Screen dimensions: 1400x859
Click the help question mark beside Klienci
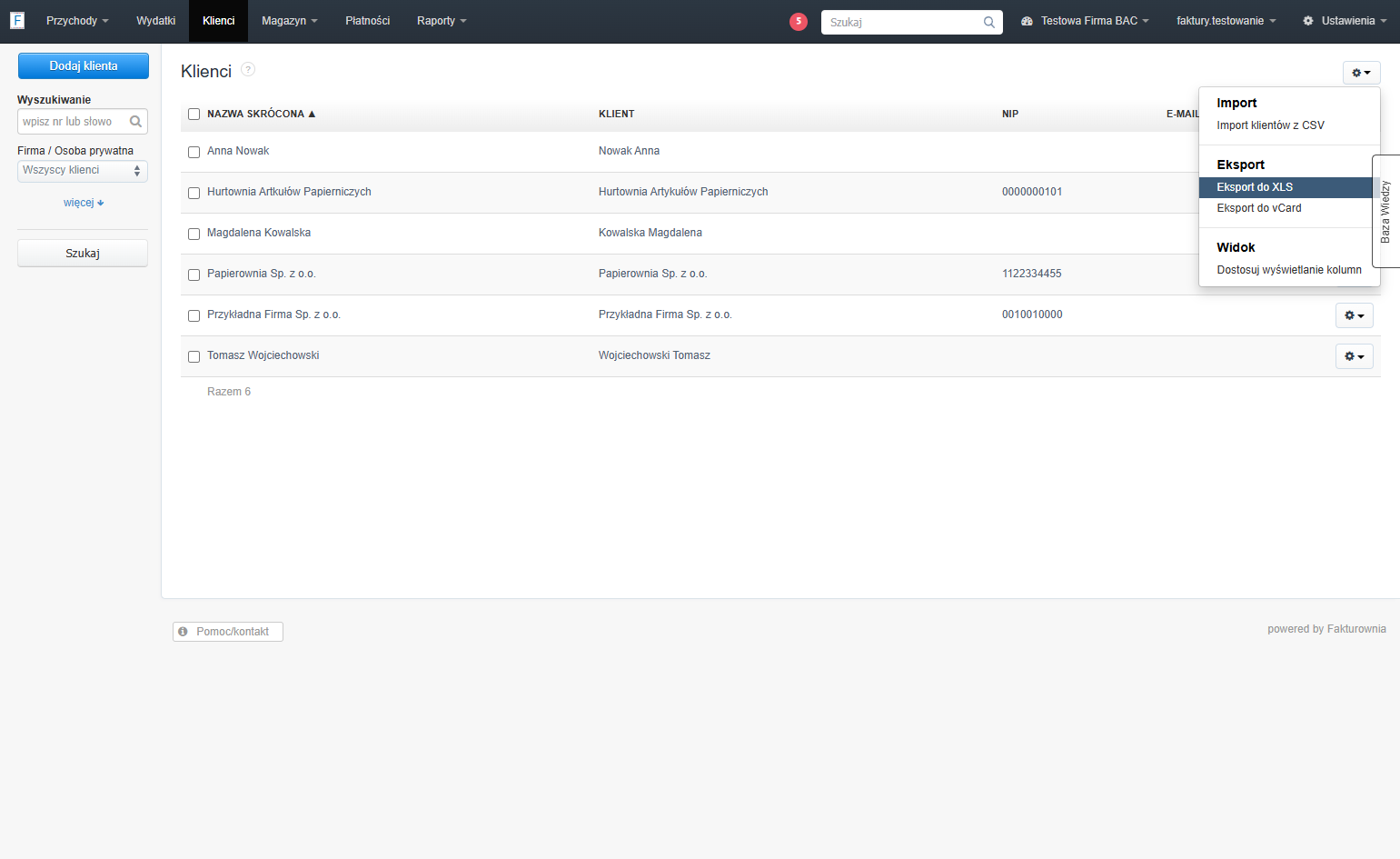coord(248,69)
